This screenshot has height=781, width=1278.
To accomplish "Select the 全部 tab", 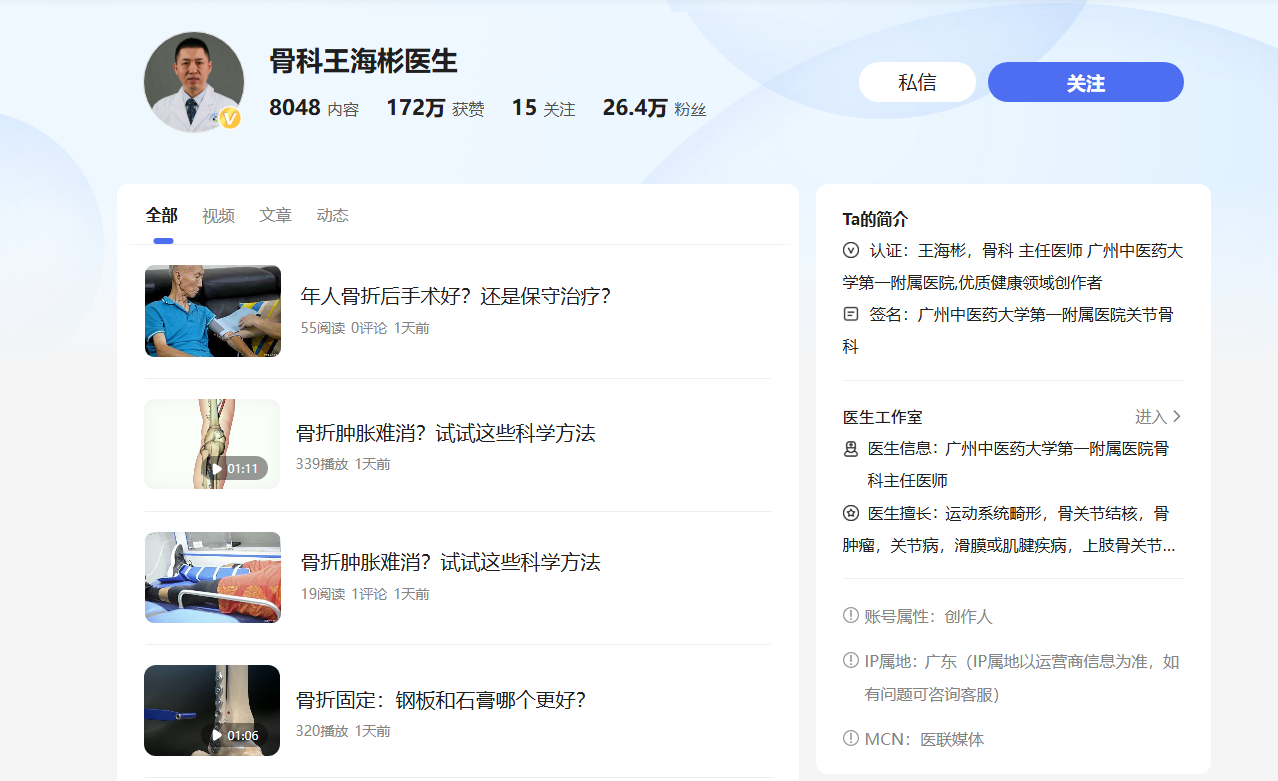I will point(161,215).
